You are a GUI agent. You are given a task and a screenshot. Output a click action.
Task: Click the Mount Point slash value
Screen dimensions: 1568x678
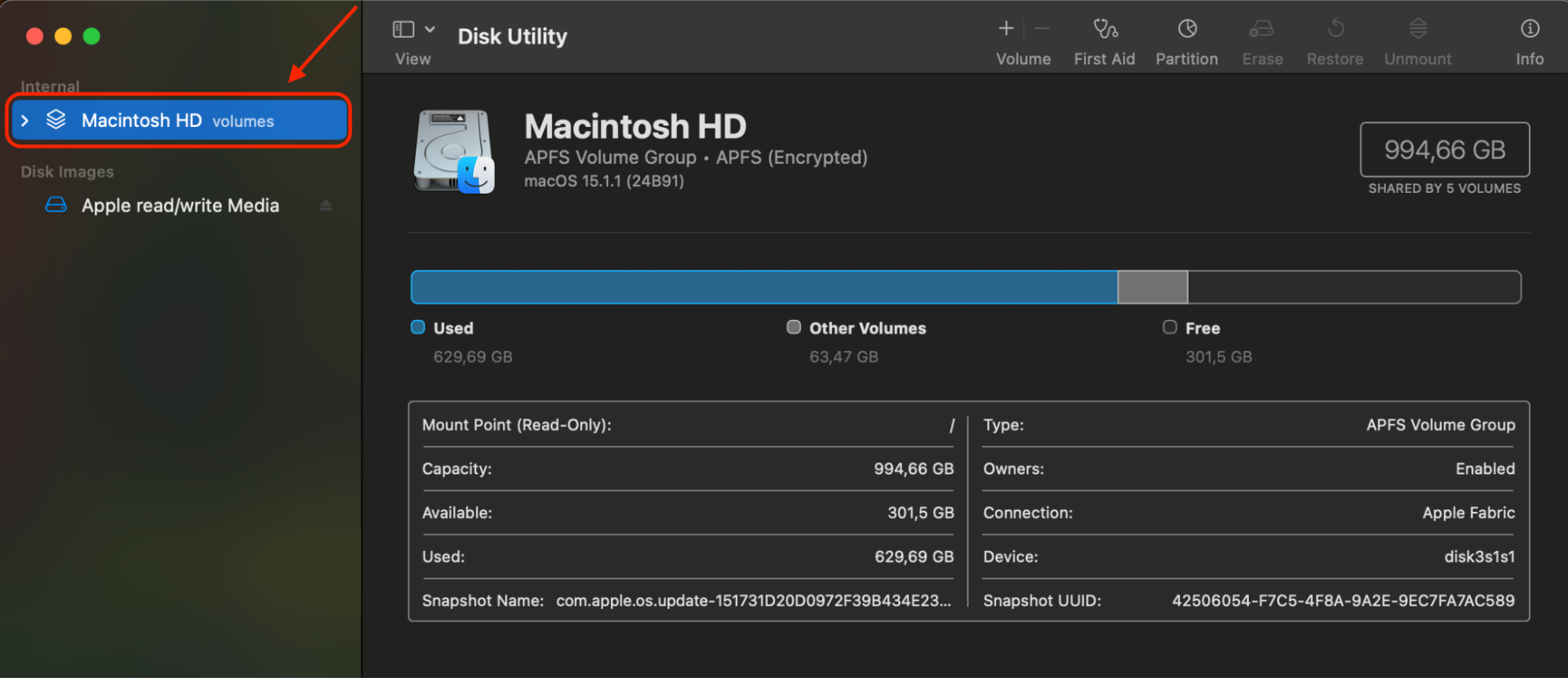click(x=951, y=426)
